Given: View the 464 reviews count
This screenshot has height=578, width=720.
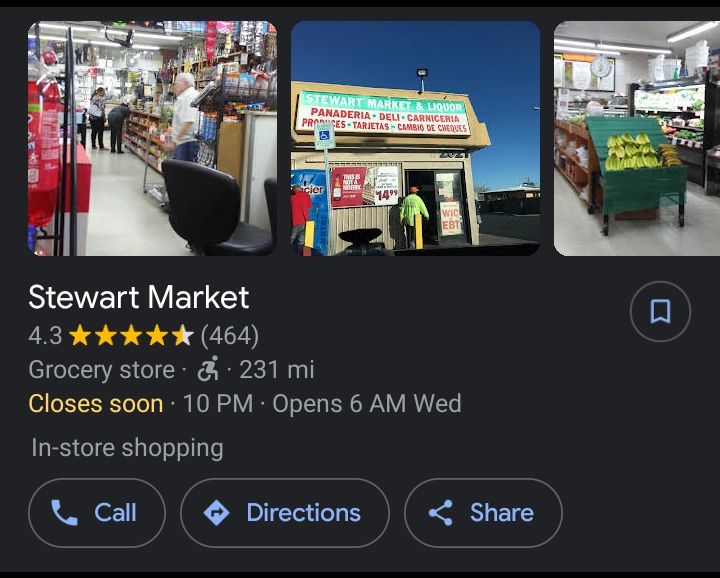Looking at the screenshot, I should tap(230, 336).
